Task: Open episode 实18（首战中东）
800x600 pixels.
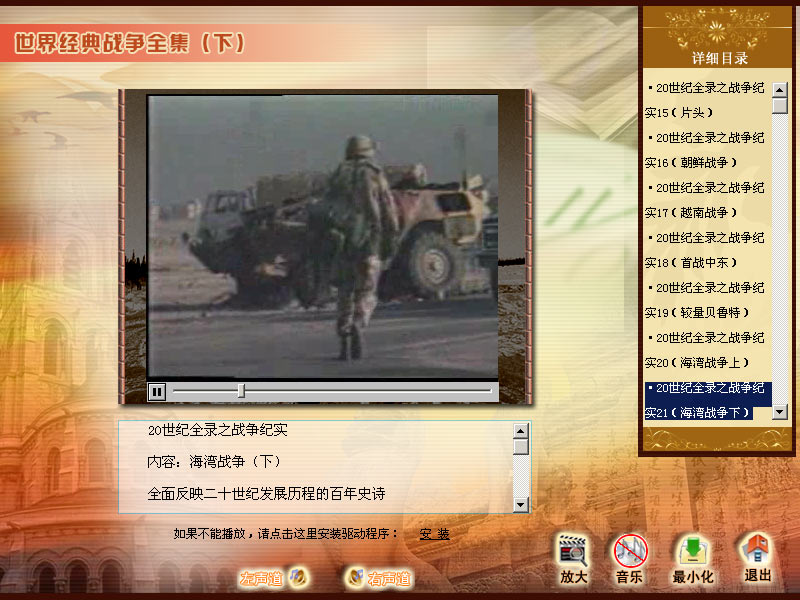Action: coord(706,250)
